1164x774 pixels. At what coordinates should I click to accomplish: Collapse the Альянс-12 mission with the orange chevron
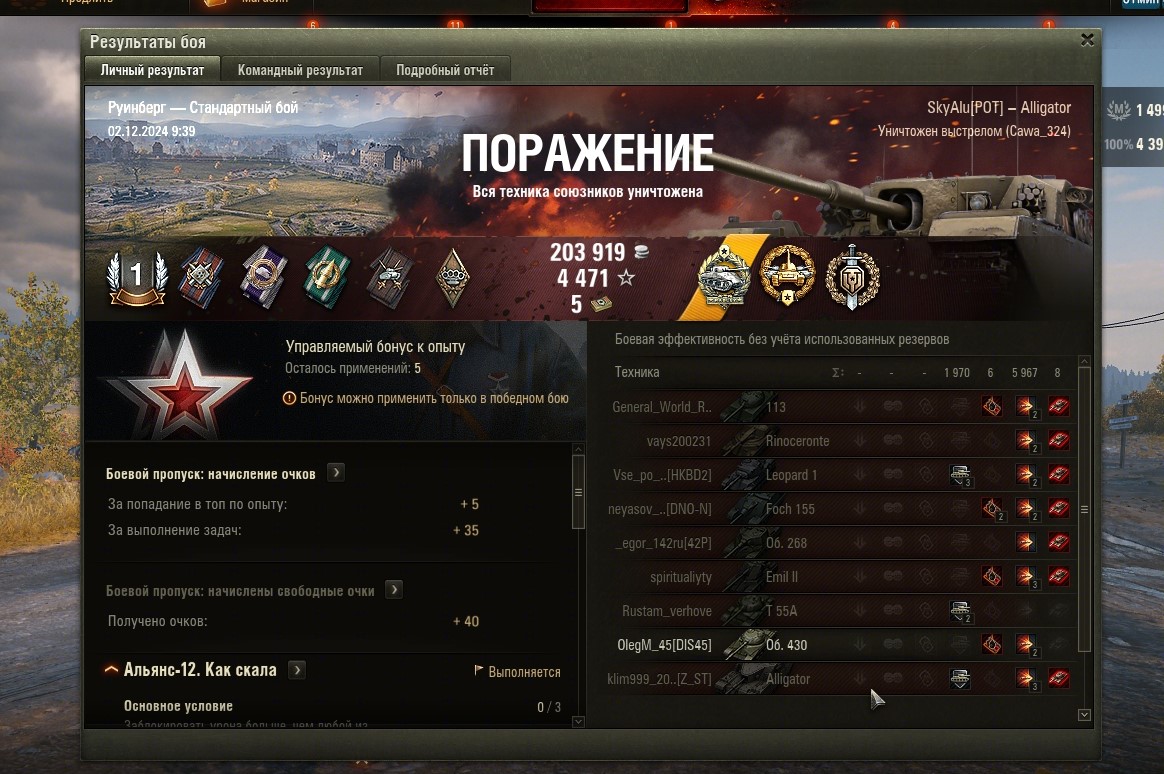pyautogui.click(x=111, y=670)
